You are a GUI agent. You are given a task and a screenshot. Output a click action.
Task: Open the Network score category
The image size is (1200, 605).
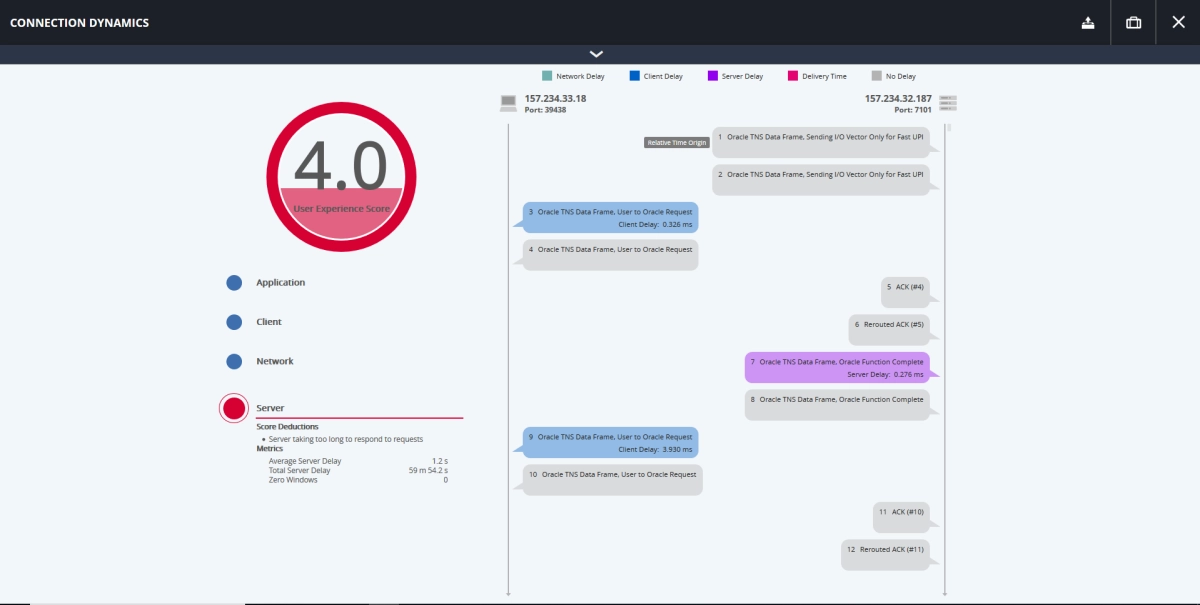click(275, 361)
